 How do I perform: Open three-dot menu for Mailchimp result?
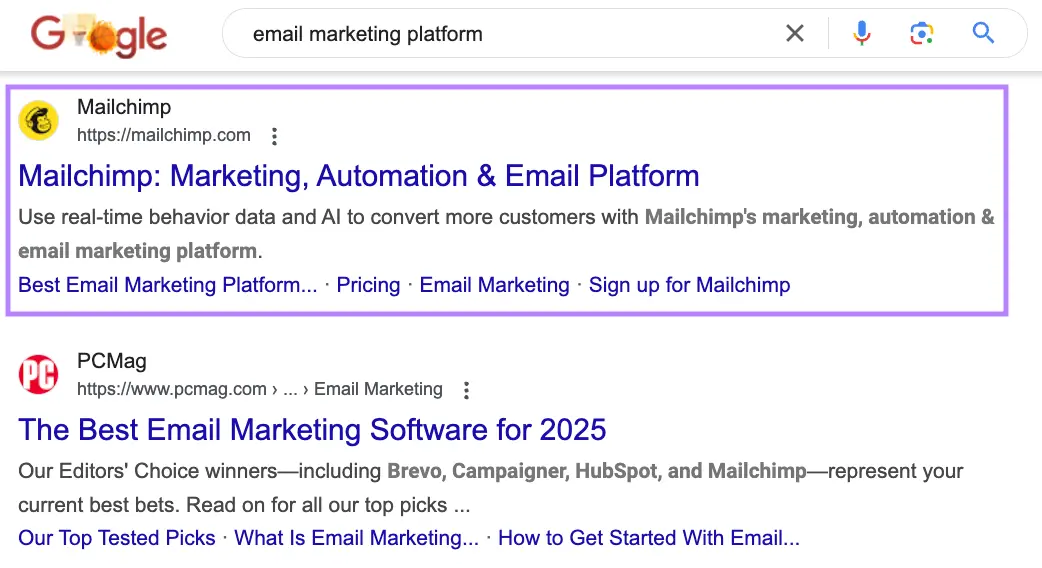(275, 136)
